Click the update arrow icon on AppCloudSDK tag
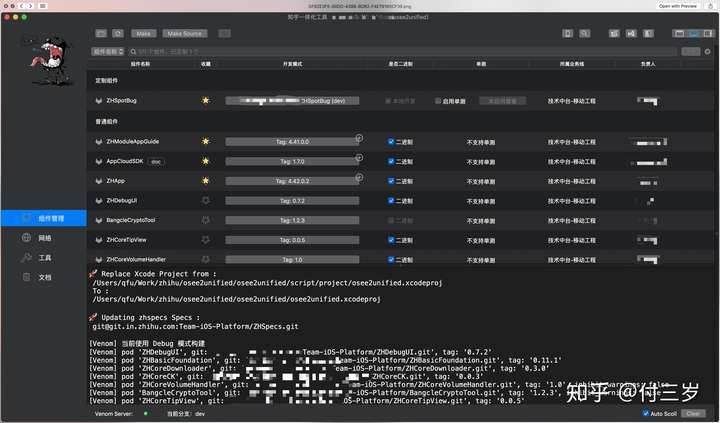Screen dimensions: 720x423 pos(359,158)
